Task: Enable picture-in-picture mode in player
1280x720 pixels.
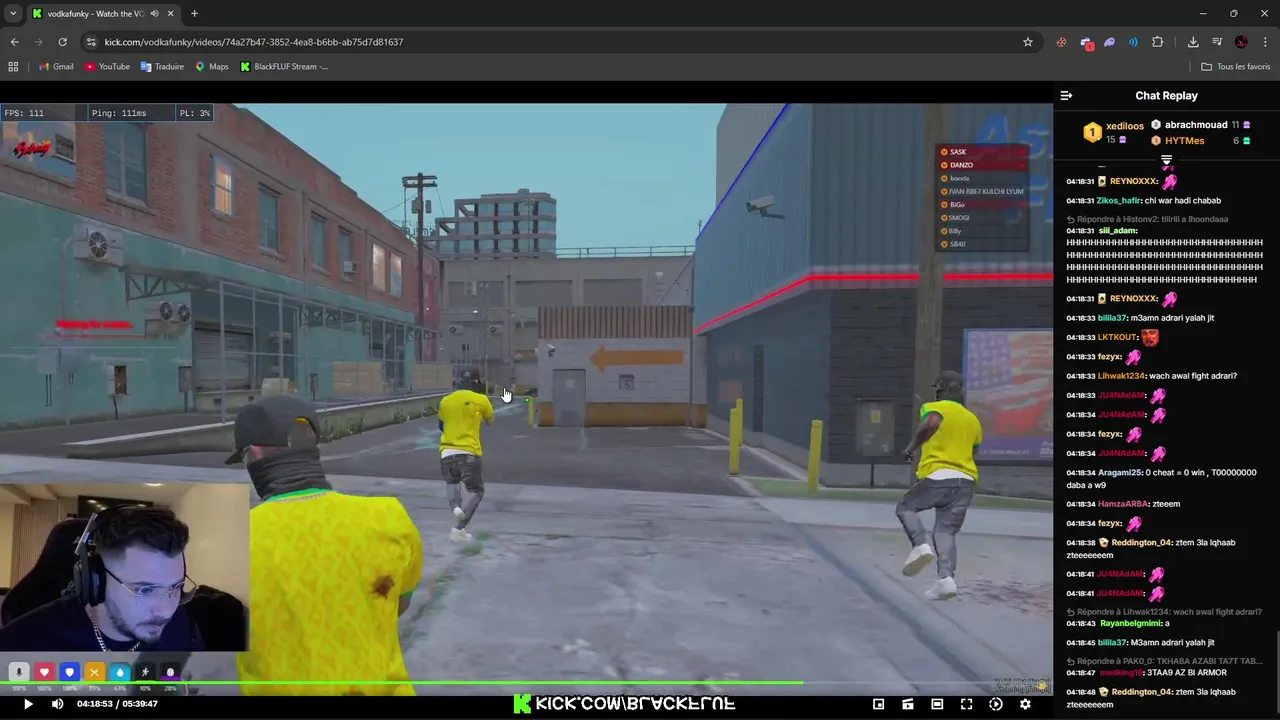Action: (x=878, y=704)
